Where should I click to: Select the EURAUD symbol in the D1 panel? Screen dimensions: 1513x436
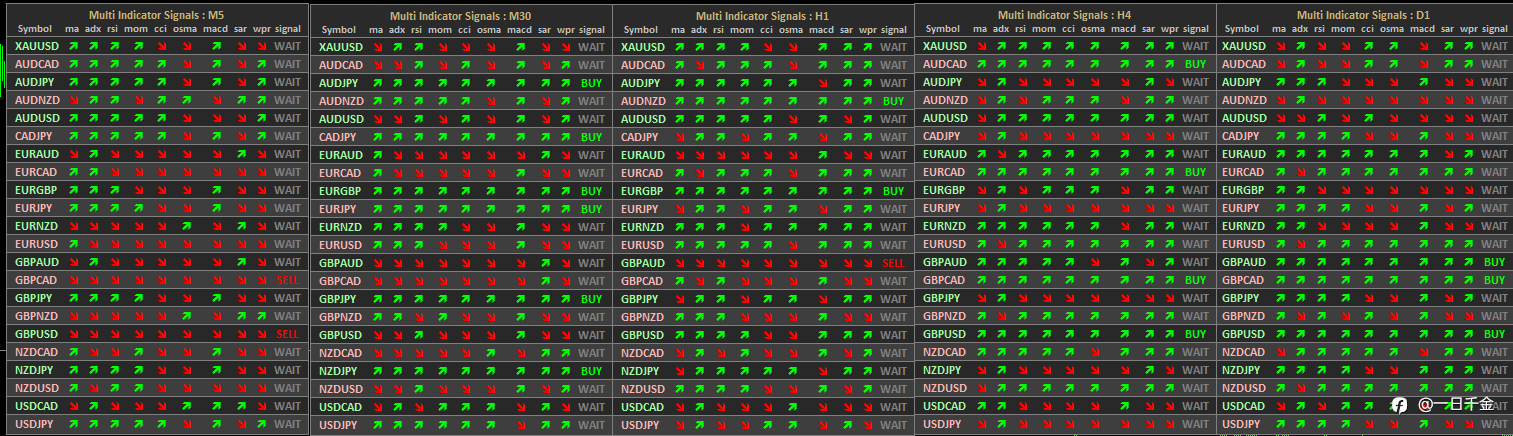(x=1243, y=154)
